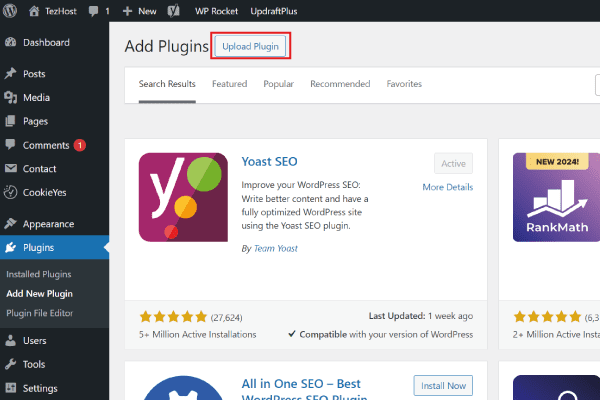Click the Yoast SEO five-star rating
The width and height of the screenshot is (600, 400).
coord(173,317)
